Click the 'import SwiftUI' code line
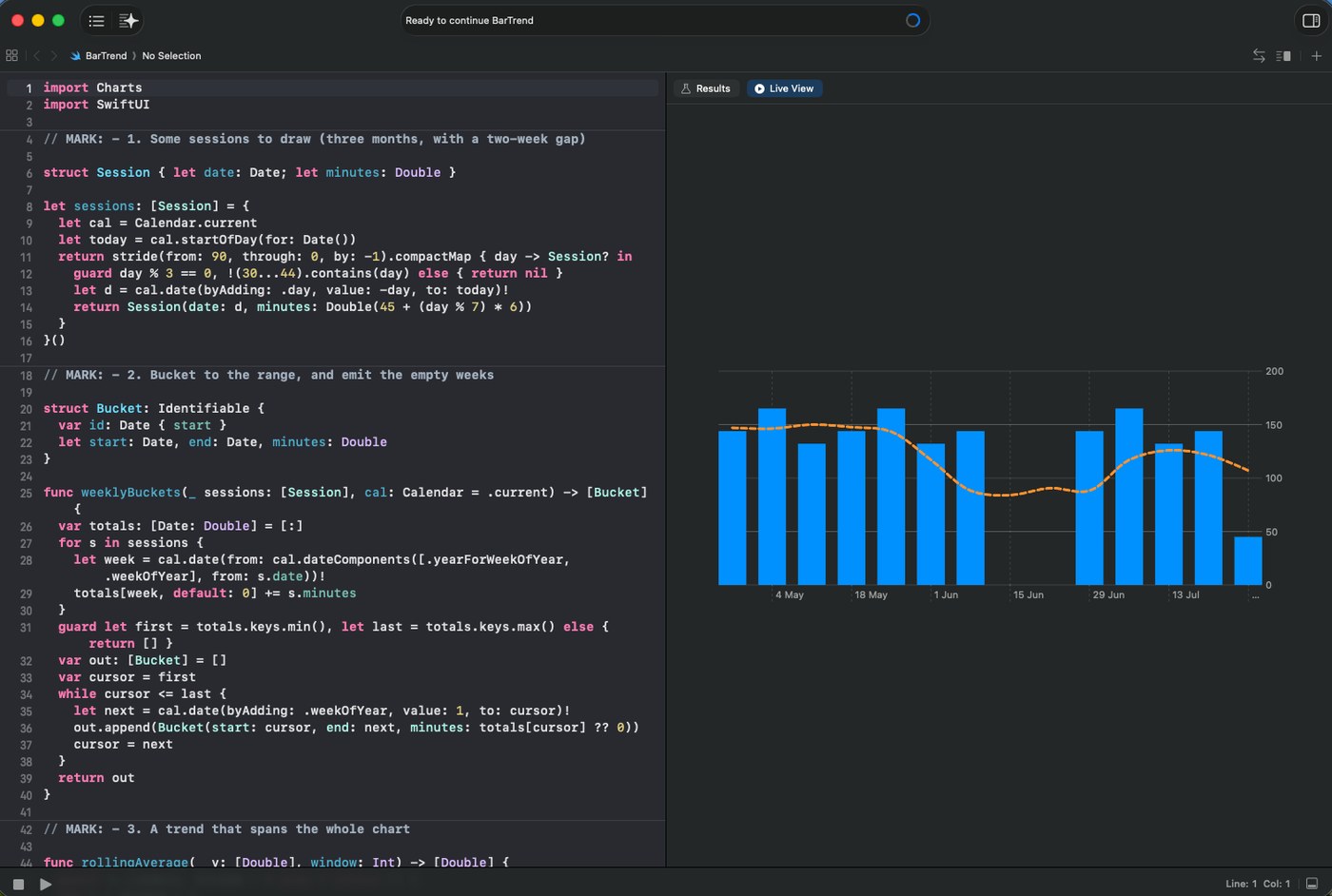Viewport: 1332px width, 896px height. pos(96,105)
